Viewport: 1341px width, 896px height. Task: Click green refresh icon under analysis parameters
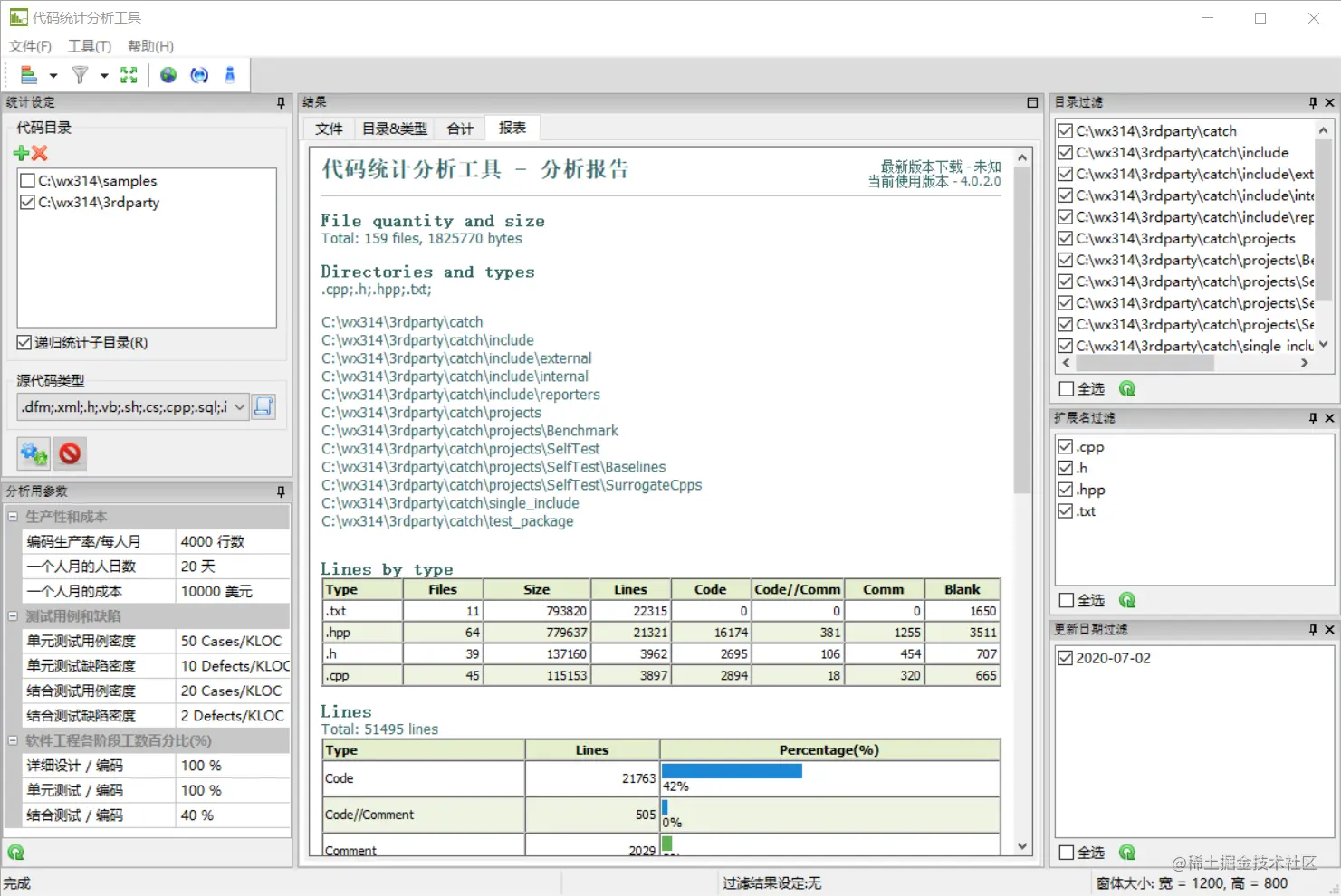pos(15,852)
